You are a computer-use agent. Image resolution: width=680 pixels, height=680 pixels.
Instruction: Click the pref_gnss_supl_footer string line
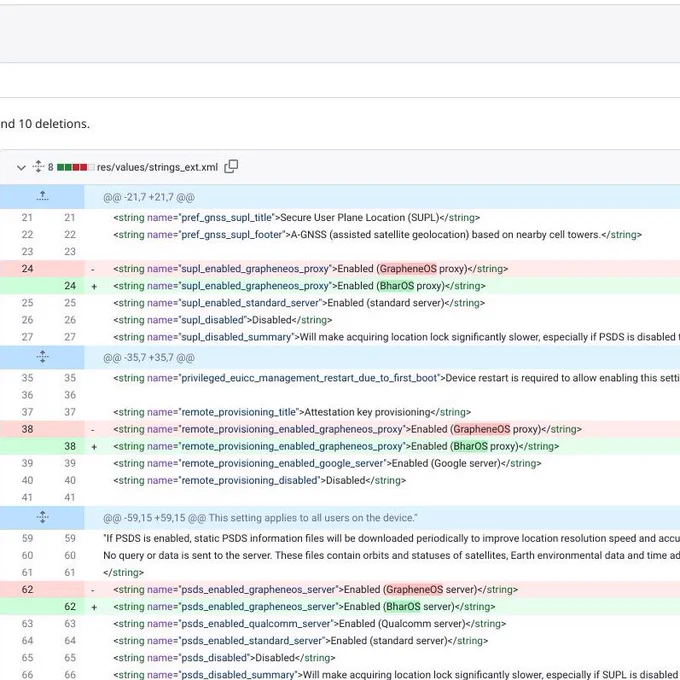coord(377,235)
